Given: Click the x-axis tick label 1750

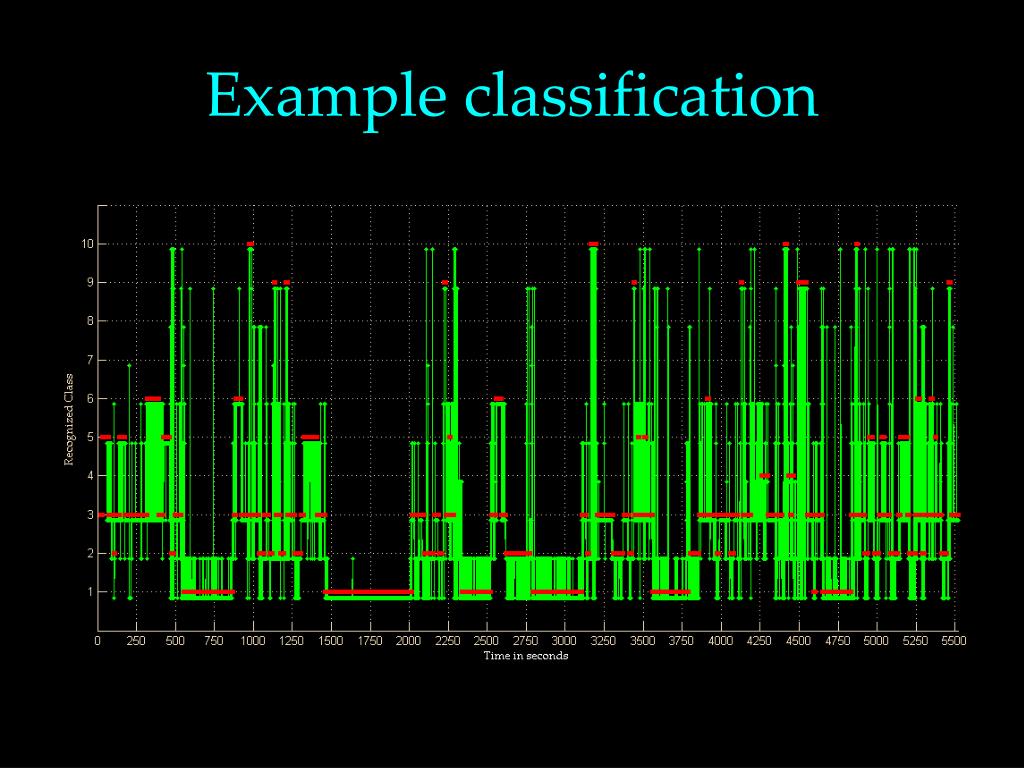Looking at the screenshot, I should click(x=370, y=641).
